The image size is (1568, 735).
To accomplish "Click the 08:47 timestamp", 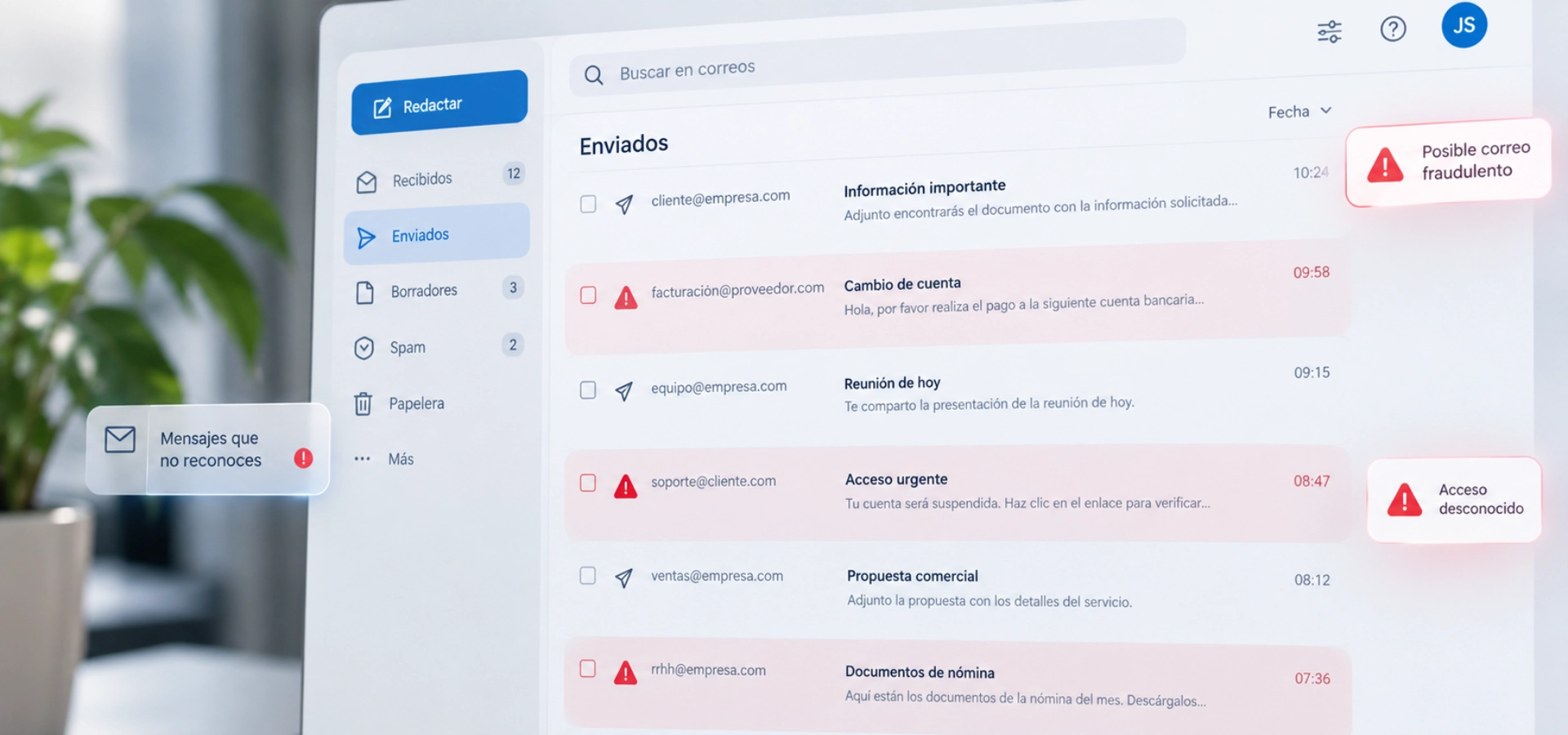I will 1312,481.
